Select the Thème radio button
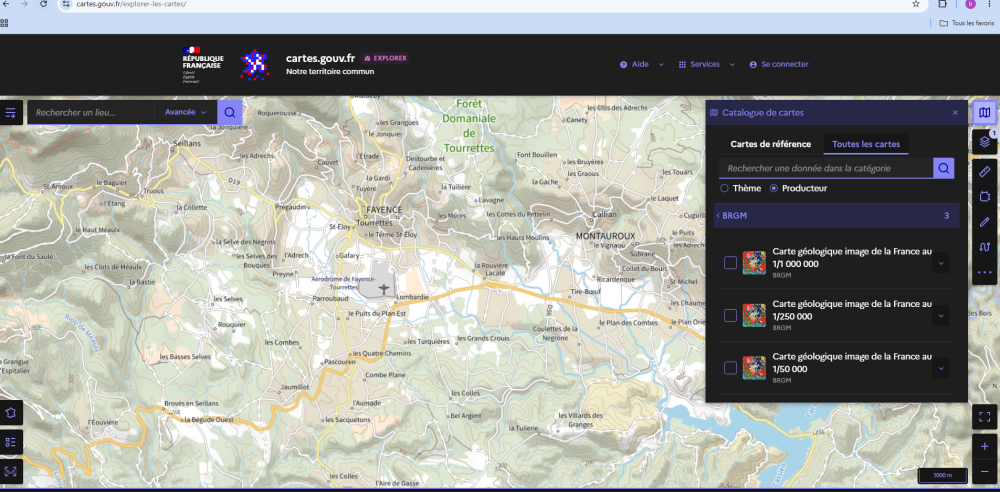 (724, 188)
